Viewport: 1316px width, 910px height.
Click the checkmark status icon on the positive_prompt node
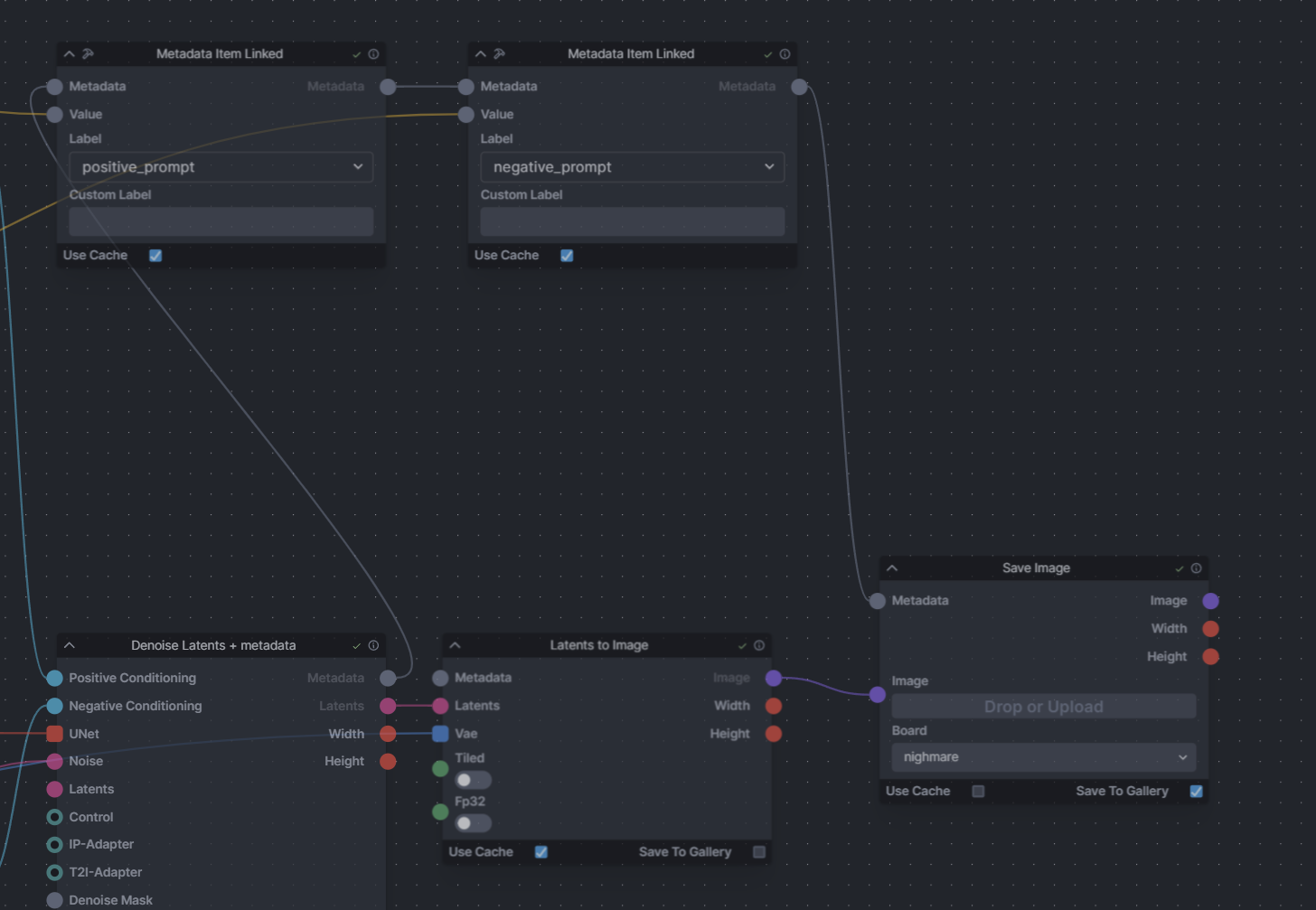[x=356, y=54]
